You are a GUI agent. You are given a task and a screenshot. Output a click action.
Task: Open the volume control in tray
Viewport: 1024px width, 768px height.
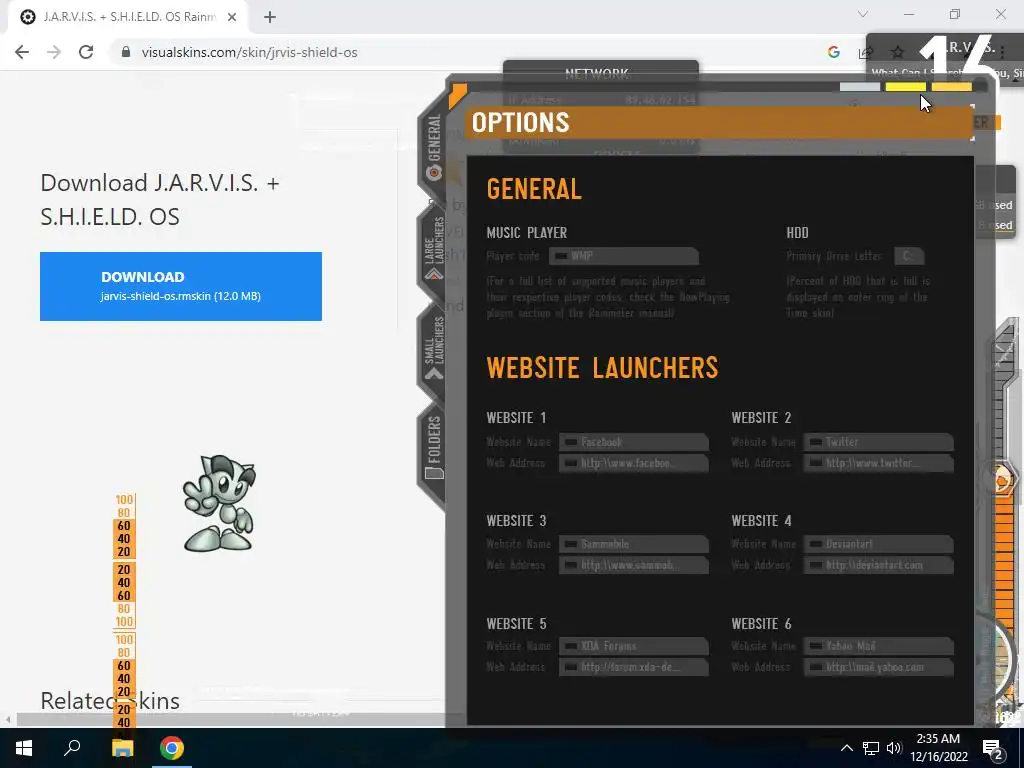(x=894, y=748)
